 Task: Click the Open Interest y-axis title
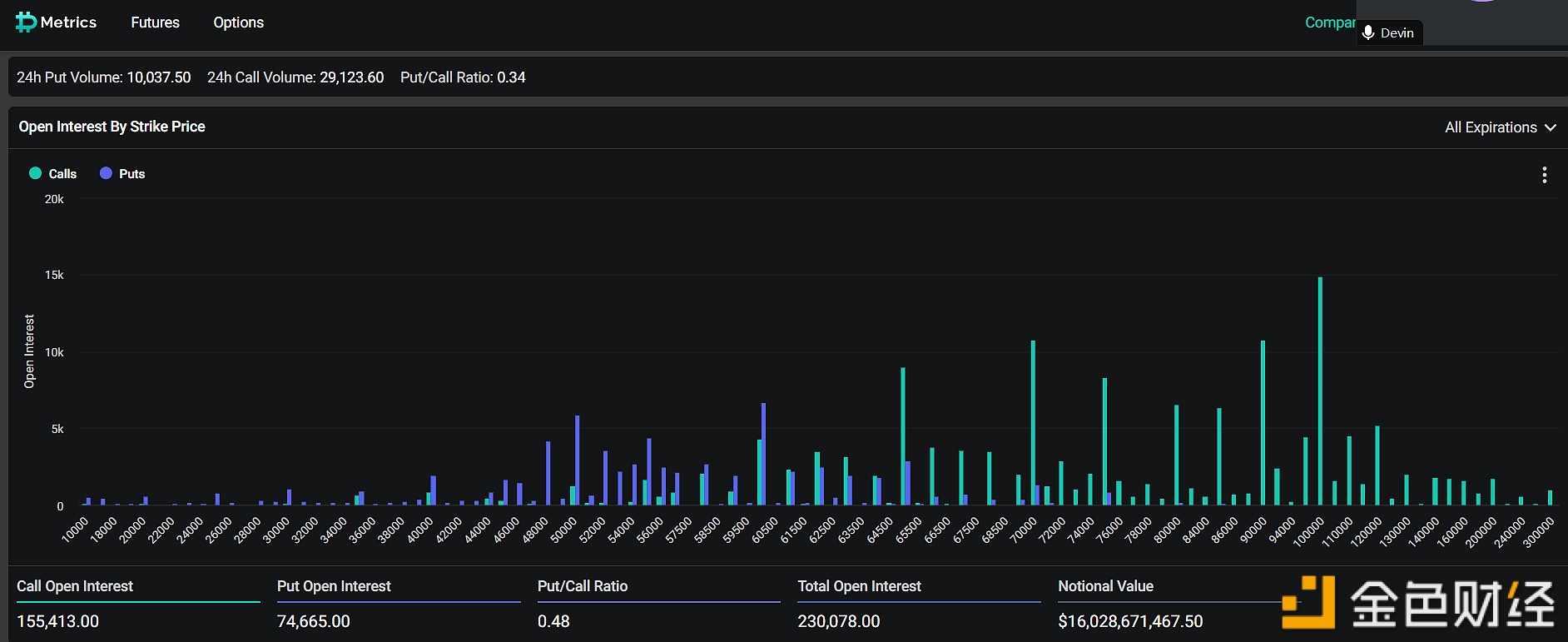(30, 351)
